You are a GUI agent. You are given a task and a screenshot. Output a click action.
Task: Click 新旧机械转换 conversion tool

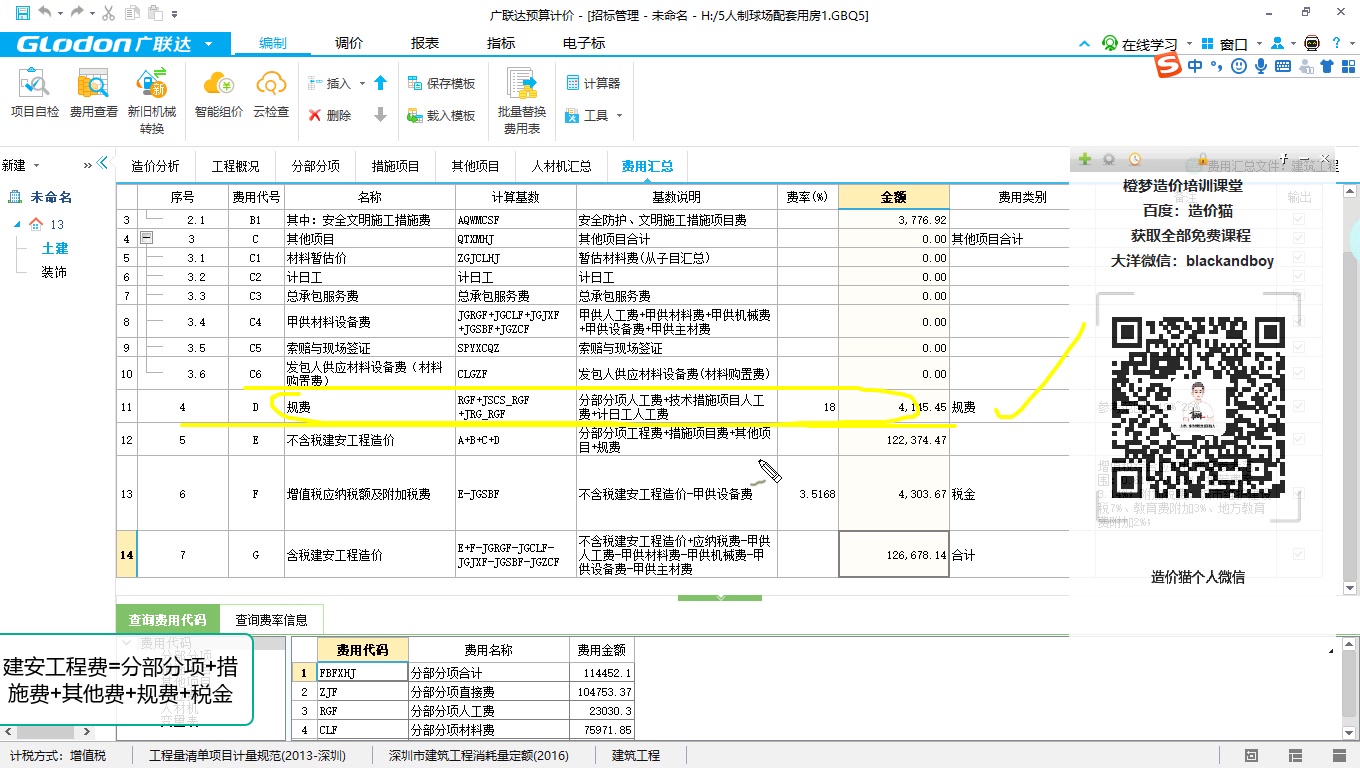[152, 102]
